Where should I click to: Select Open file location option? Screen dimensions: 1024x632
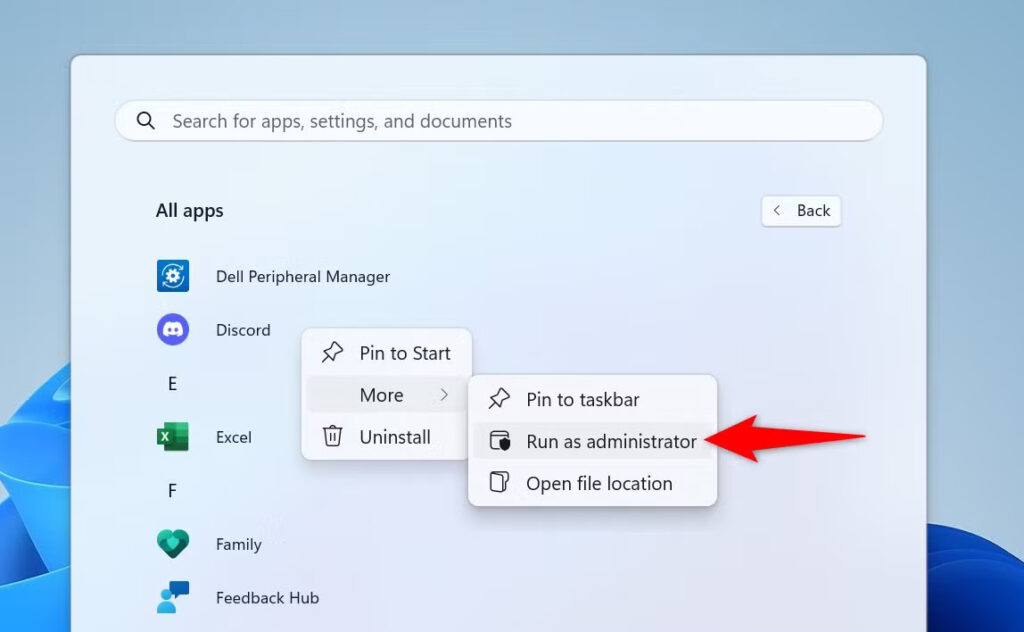click(x=592, y=482)
